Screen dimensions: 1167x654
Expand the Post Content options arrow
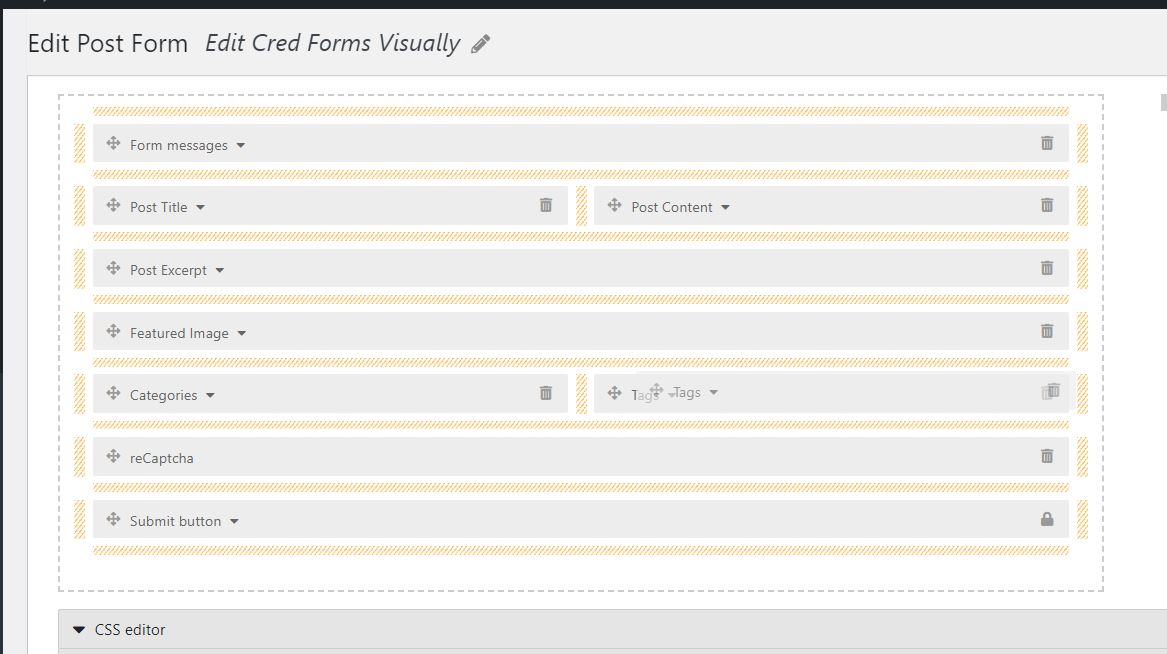(x=725, y=208)
